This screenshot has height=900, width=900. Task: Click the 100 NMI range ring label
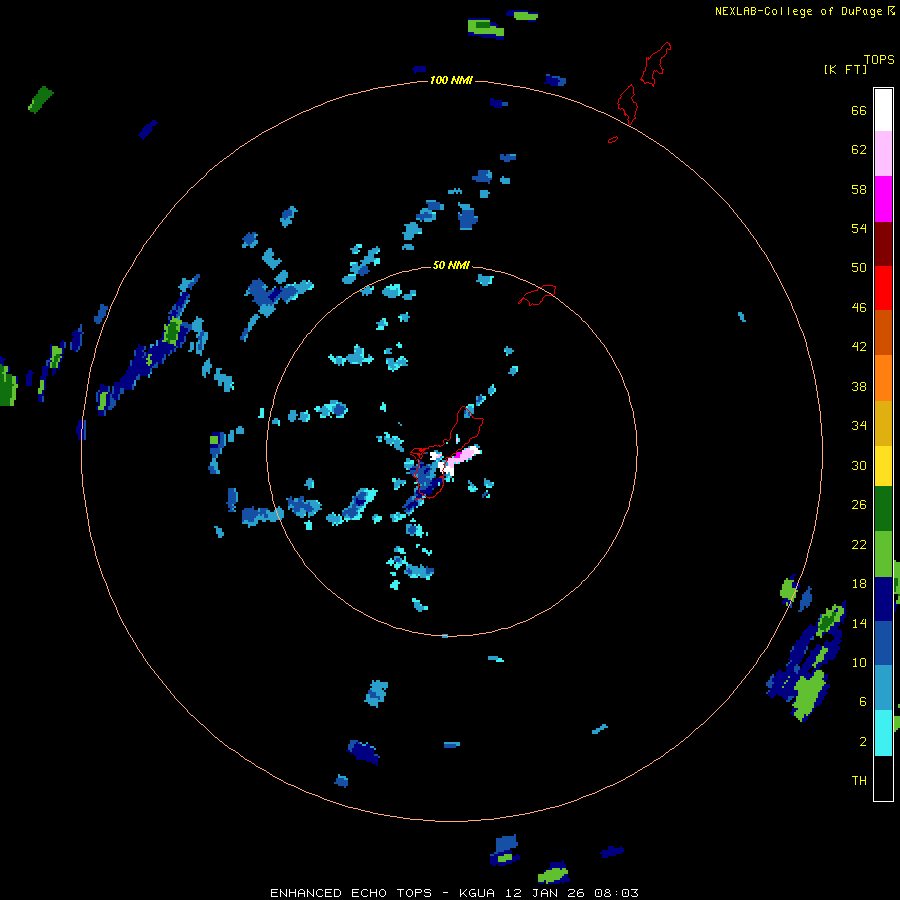(x=451, y=80)
